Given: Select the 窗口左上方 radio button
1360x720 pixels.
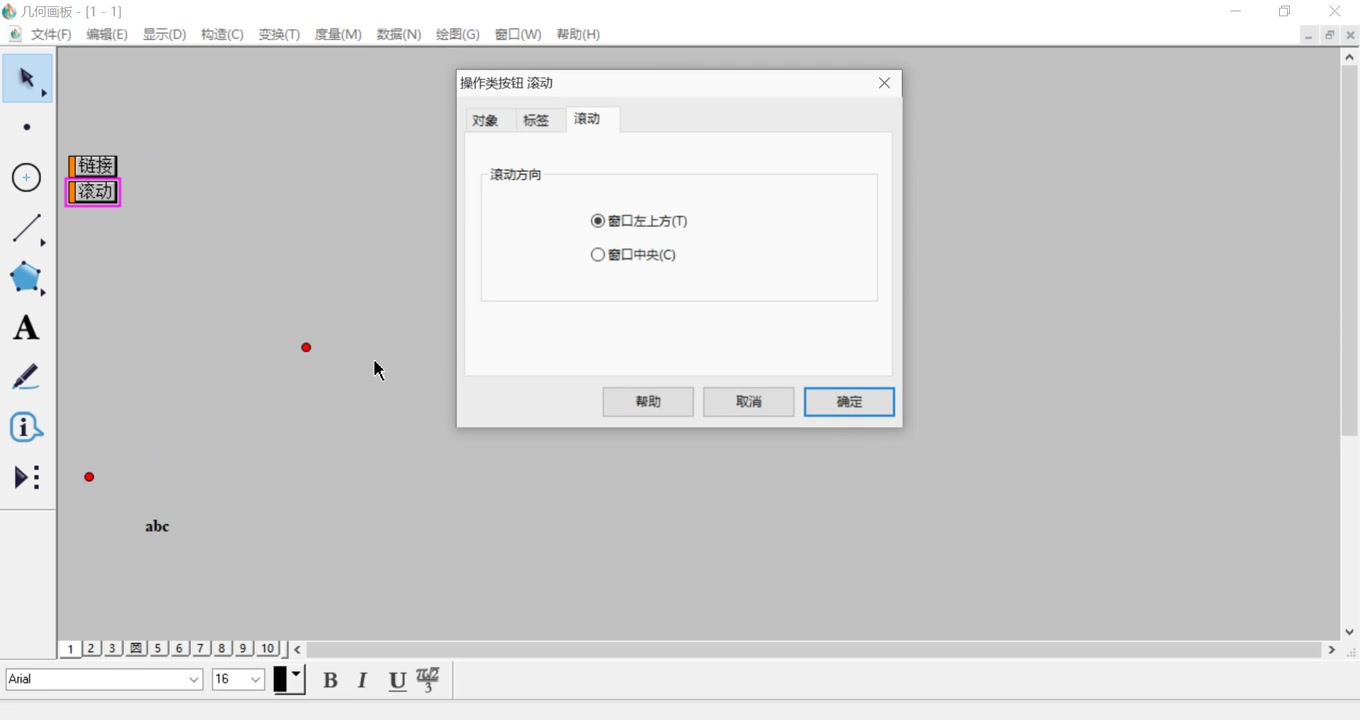Looking at the screenshot, I should tap(597, 220).
